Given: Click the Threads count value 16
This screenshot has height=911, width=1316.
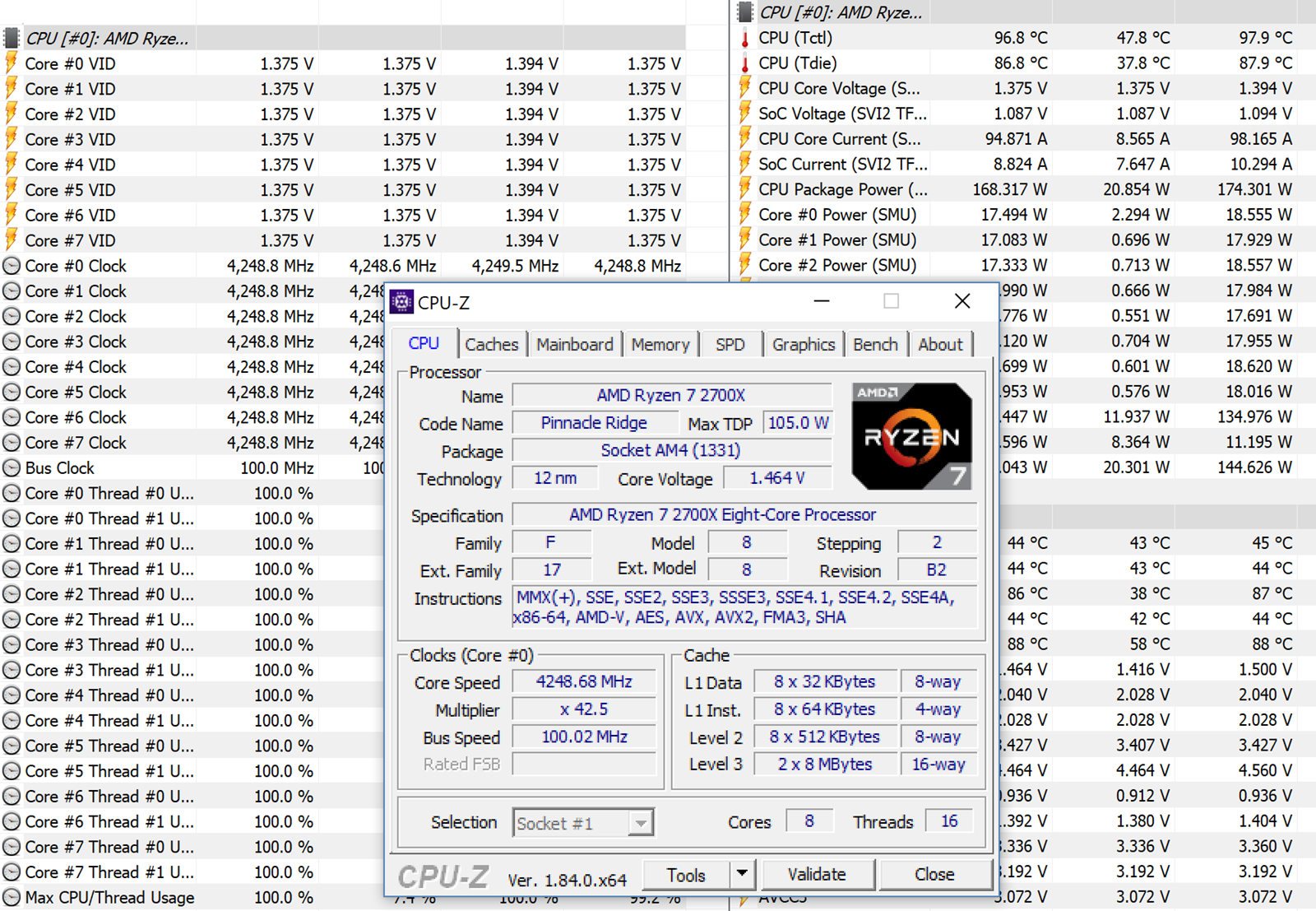Looking at the screenshot, I should (949, 821).
